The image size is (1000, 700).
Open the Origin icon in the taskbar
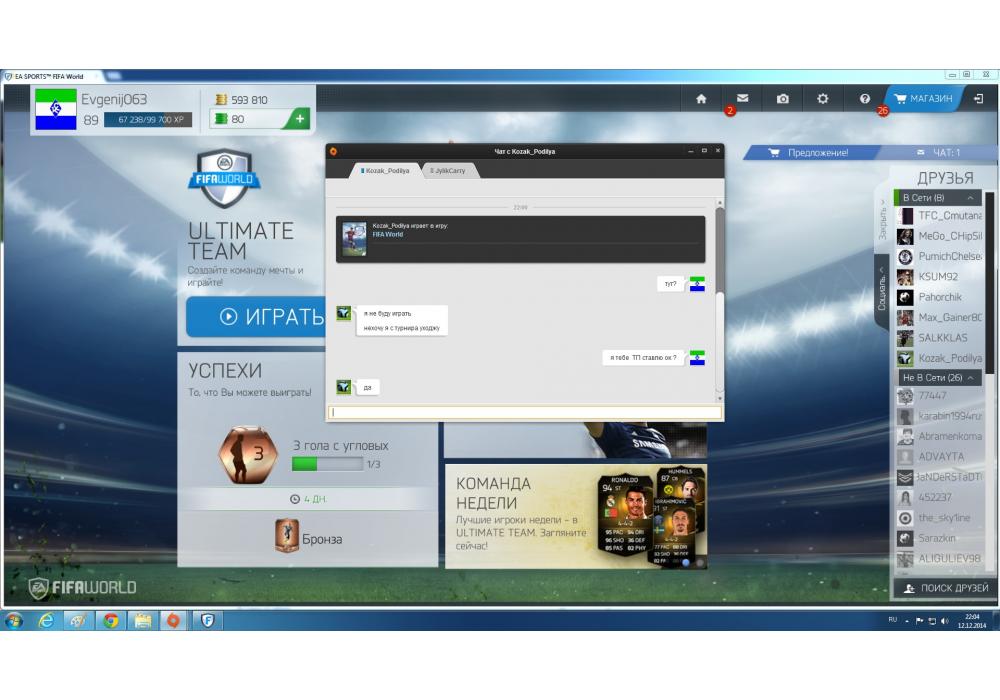pos(173,620)
